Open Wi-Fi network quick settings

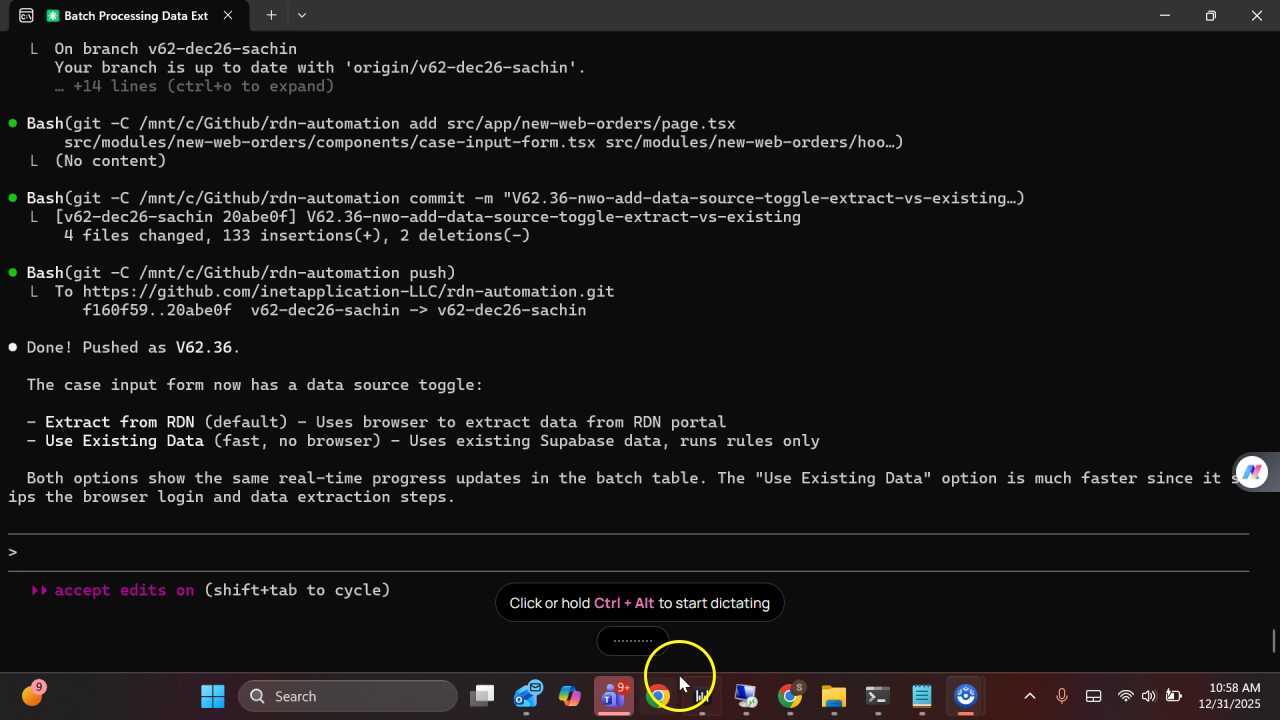[x=1126, y=696]
